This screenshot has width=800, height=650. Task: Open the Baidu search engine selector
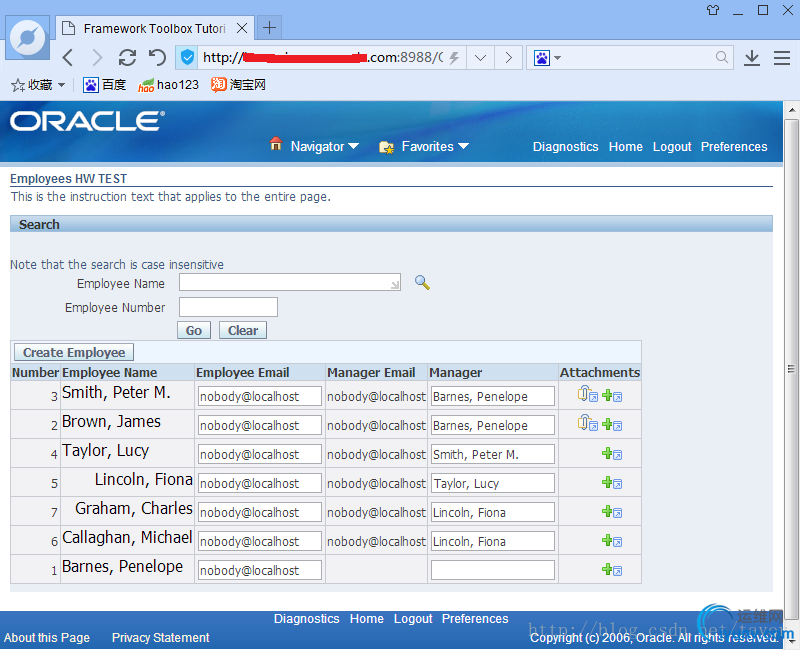(547, 58)
